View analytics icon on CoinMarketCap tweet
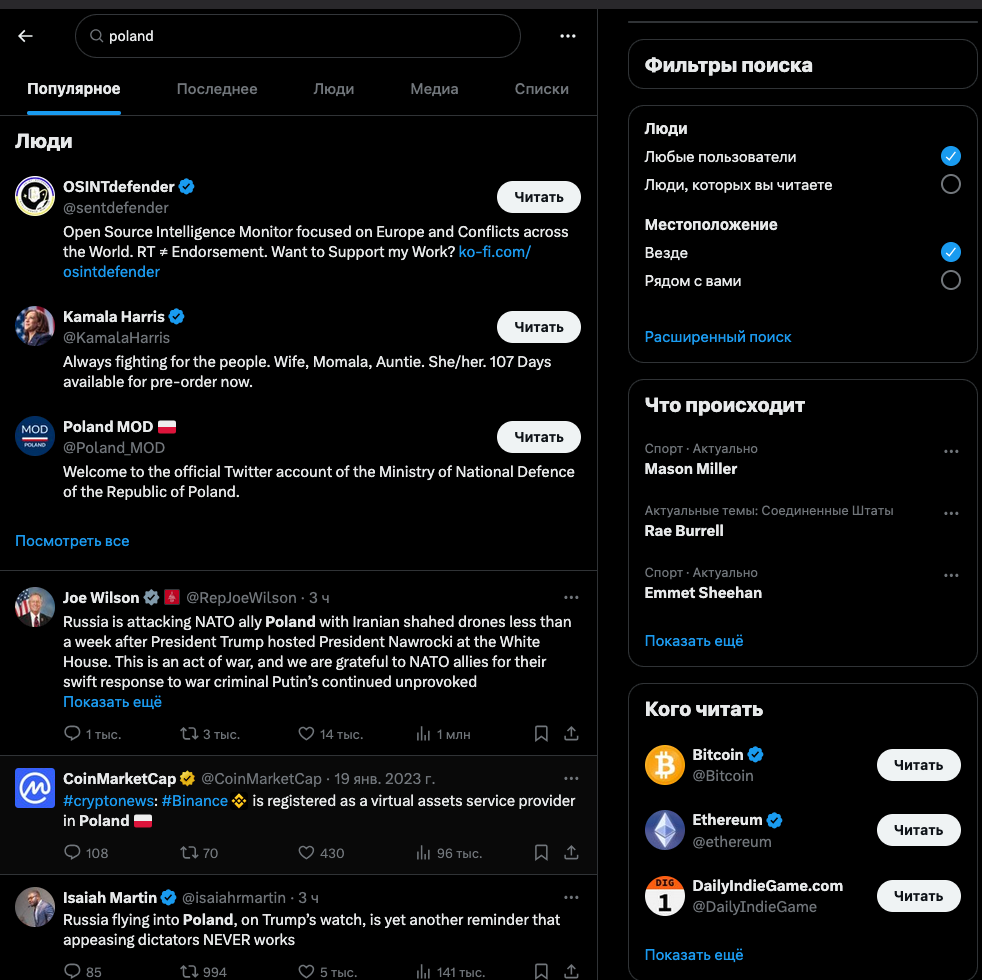The image size is (982, 980). [423, 852]
